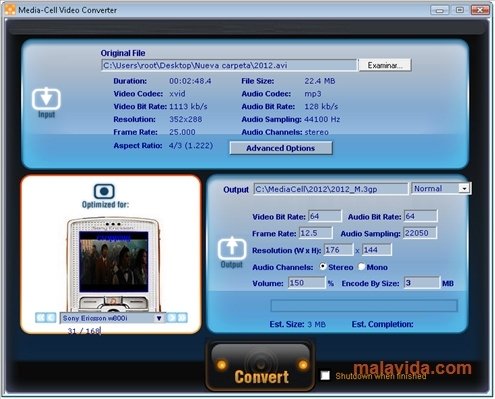Screen dimensions: 495x399
Task: Go to the last device with double-right arrow
Action: tap(182, 317)
